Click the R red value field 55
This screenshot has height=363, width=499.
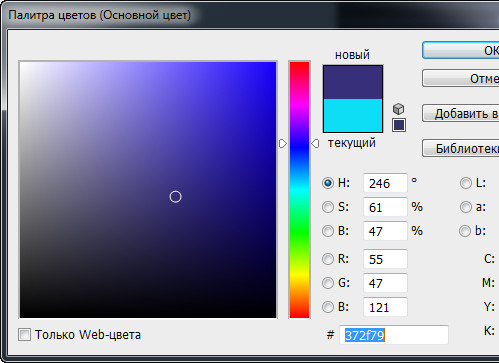pyautogui.click(x=385, y=259)
